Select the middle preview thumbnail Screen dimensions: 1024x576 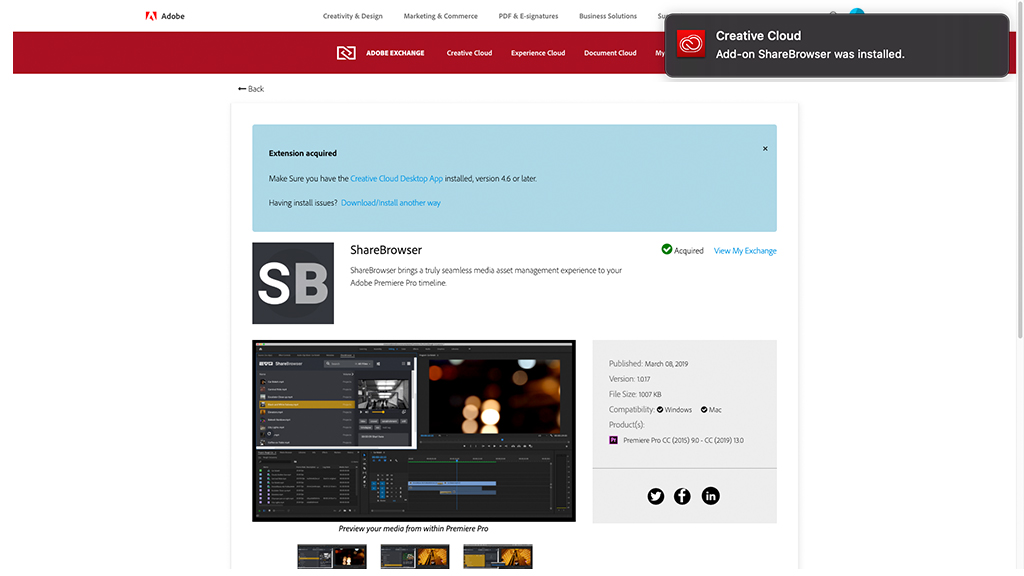(415, 556)
